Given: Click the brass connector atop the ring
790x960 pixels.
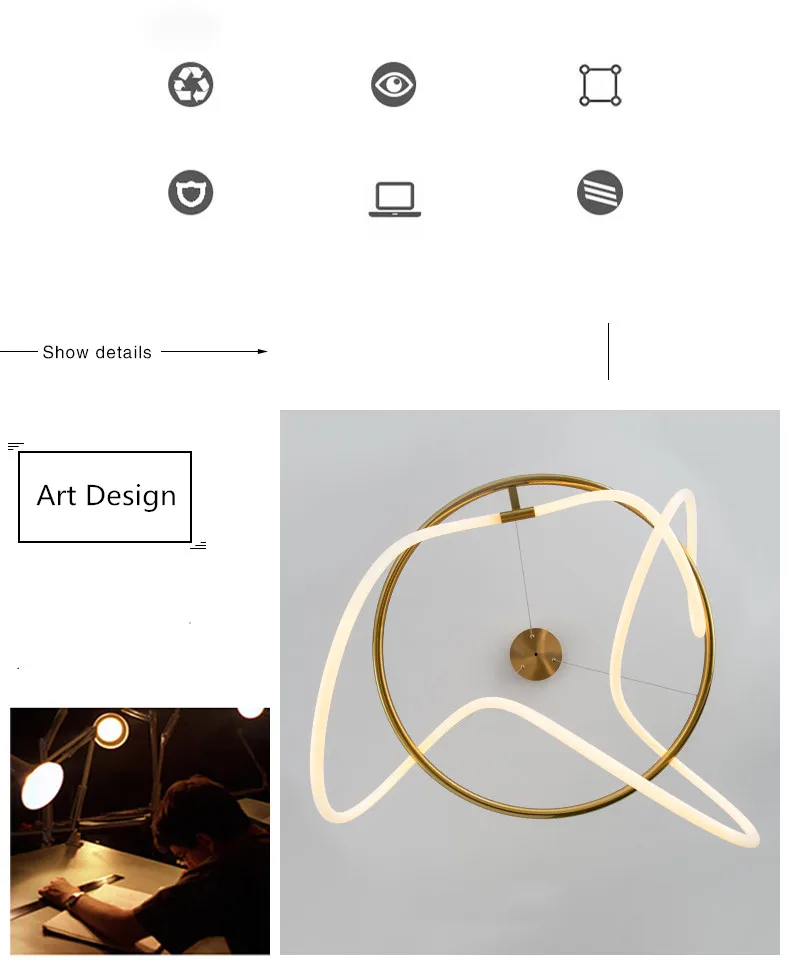Looking at the screenshot, I should click(x=514, y=502).
